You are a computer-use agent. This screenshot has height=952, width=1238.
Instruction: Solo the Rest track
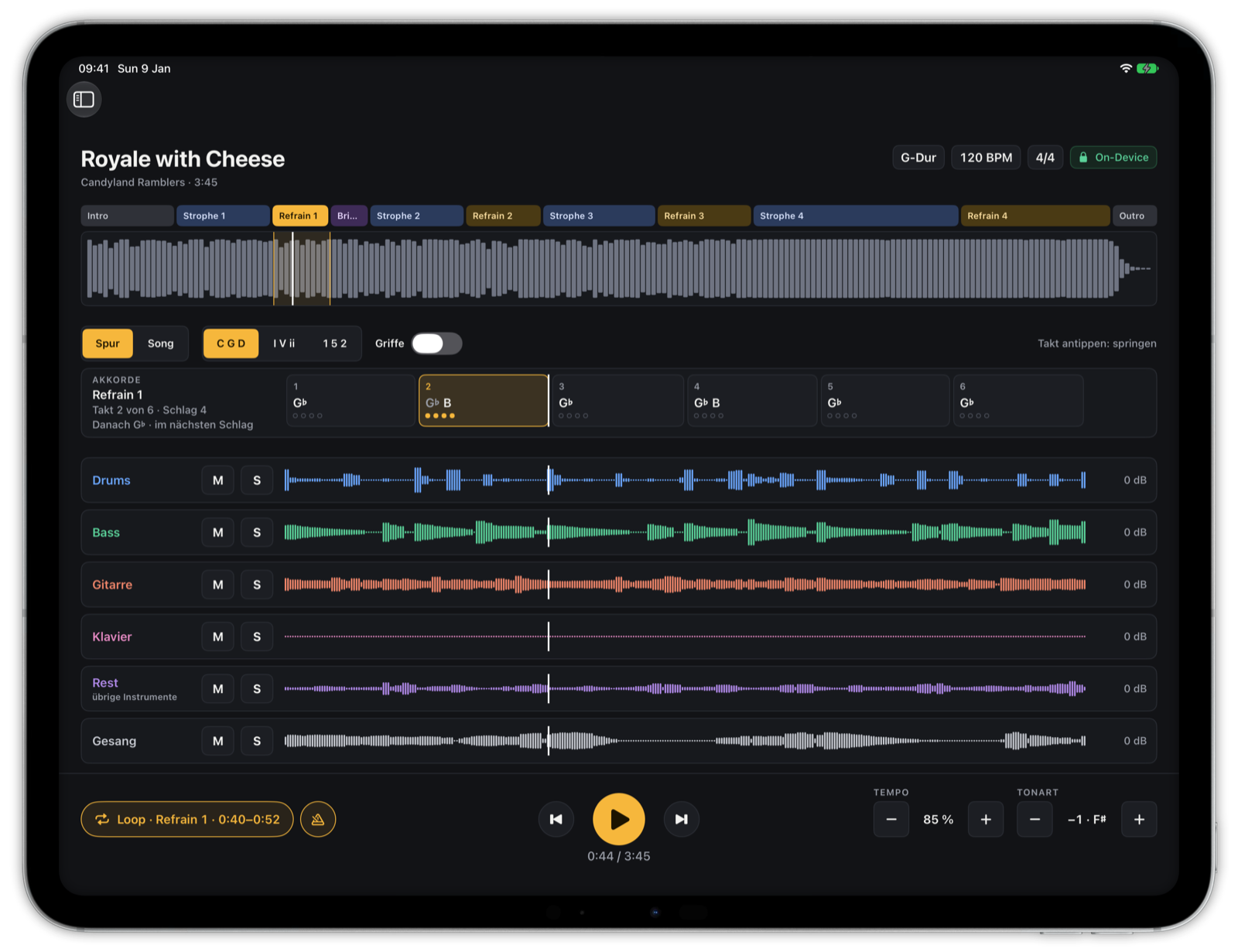pos(257,689)
